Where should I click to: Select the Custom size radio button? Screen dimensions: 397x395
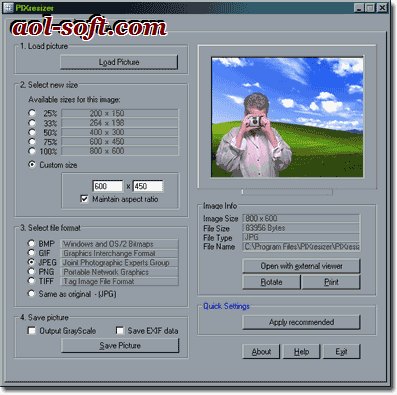pos(32,165)
